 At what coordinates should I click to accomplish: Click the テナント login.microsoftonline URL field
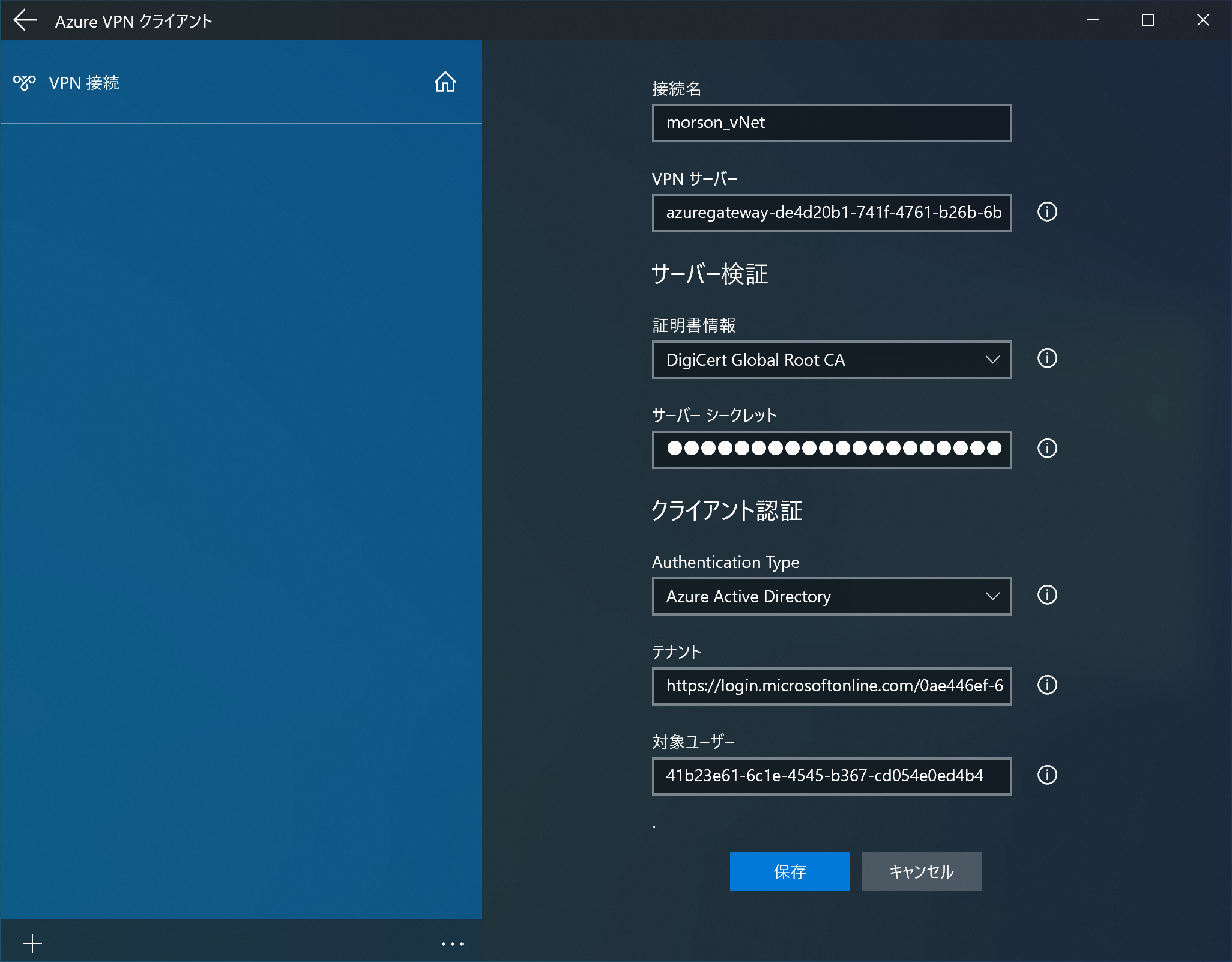click(832, 686)
